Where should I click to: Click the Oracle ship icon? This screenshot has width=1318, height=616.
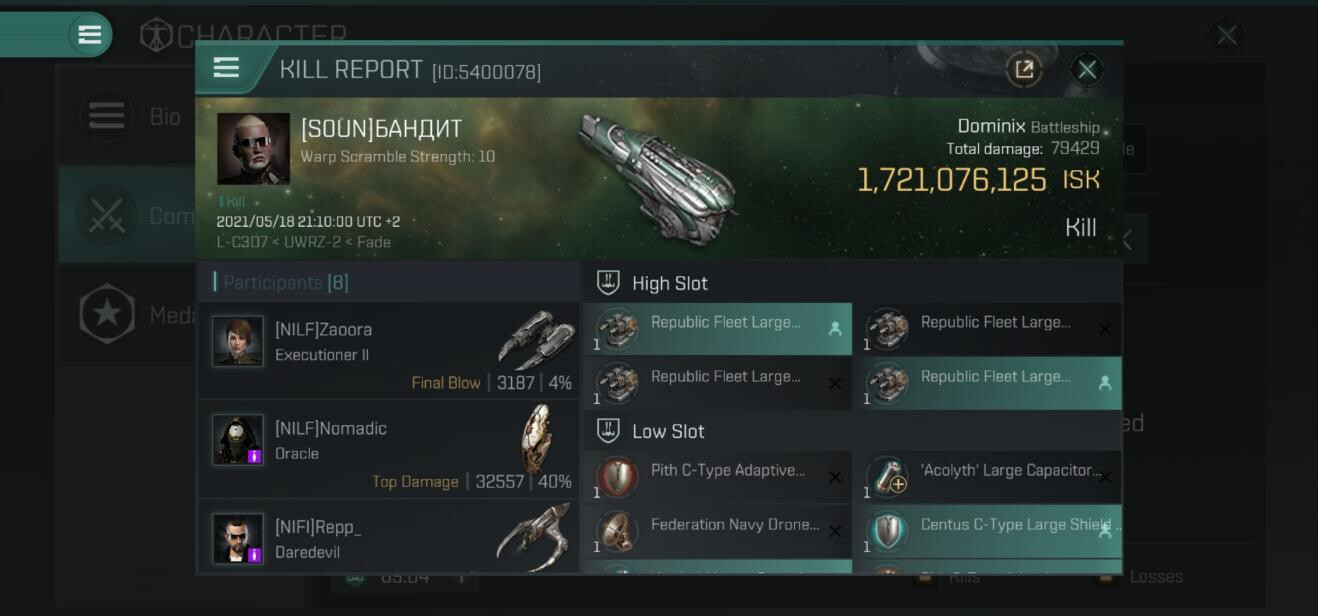[x=537, y=438]
